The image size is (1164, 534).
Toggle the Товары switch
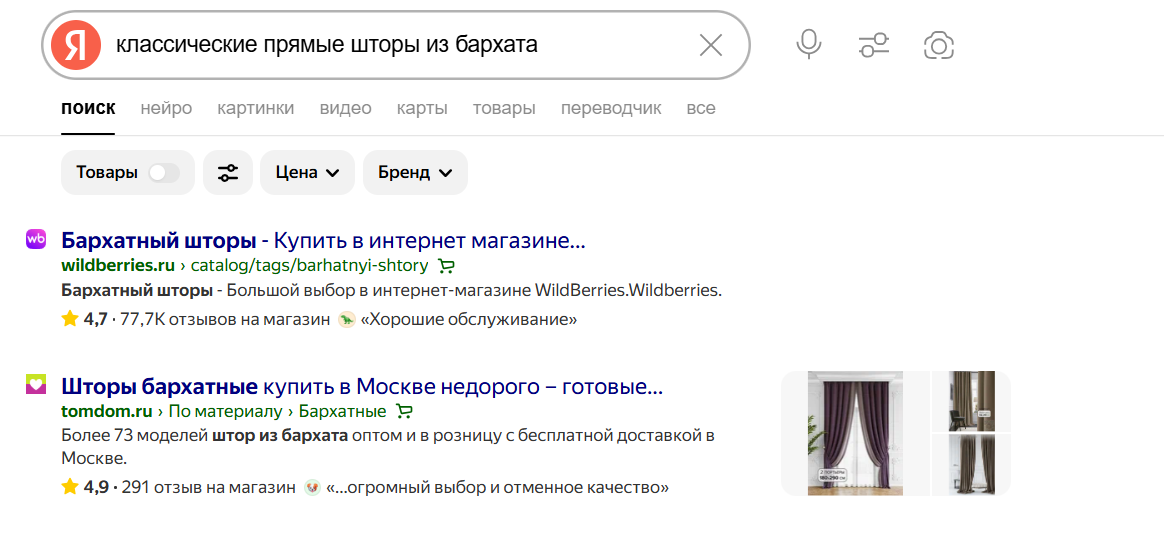(x=163, y=173)
